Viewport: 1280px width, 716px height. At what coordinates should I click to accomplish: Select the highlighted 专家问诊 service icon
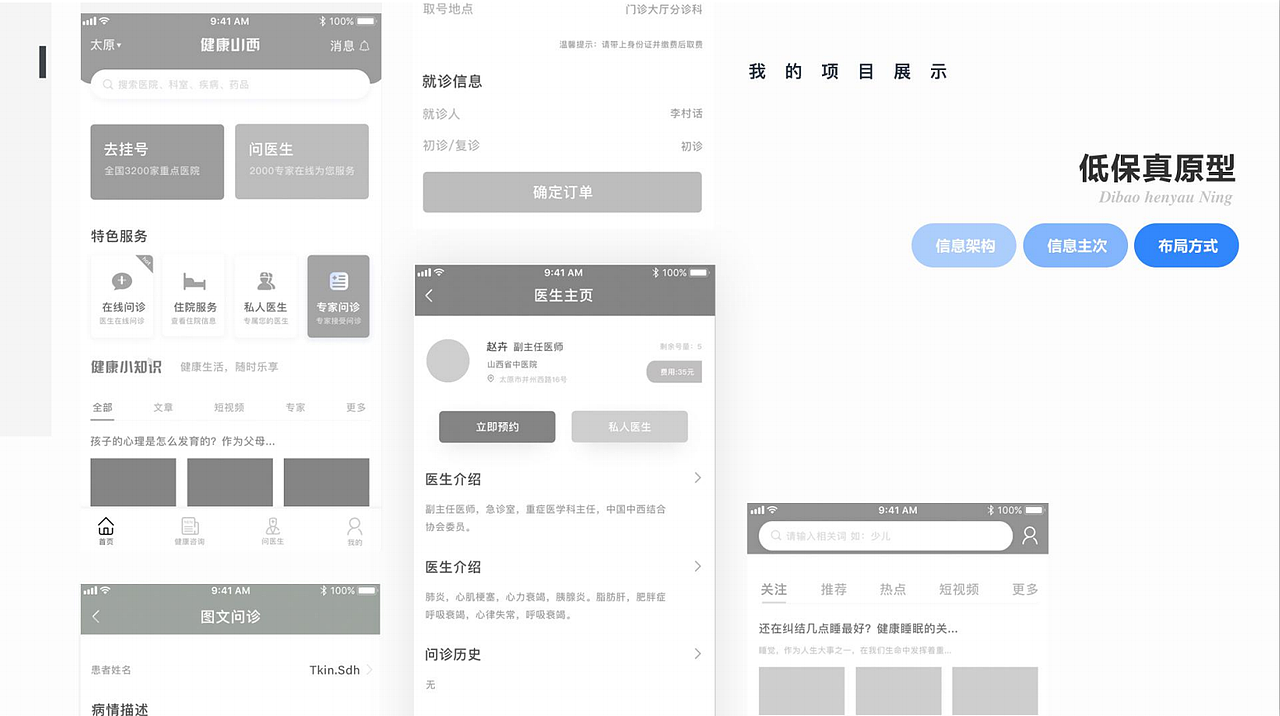pos(338,295)
